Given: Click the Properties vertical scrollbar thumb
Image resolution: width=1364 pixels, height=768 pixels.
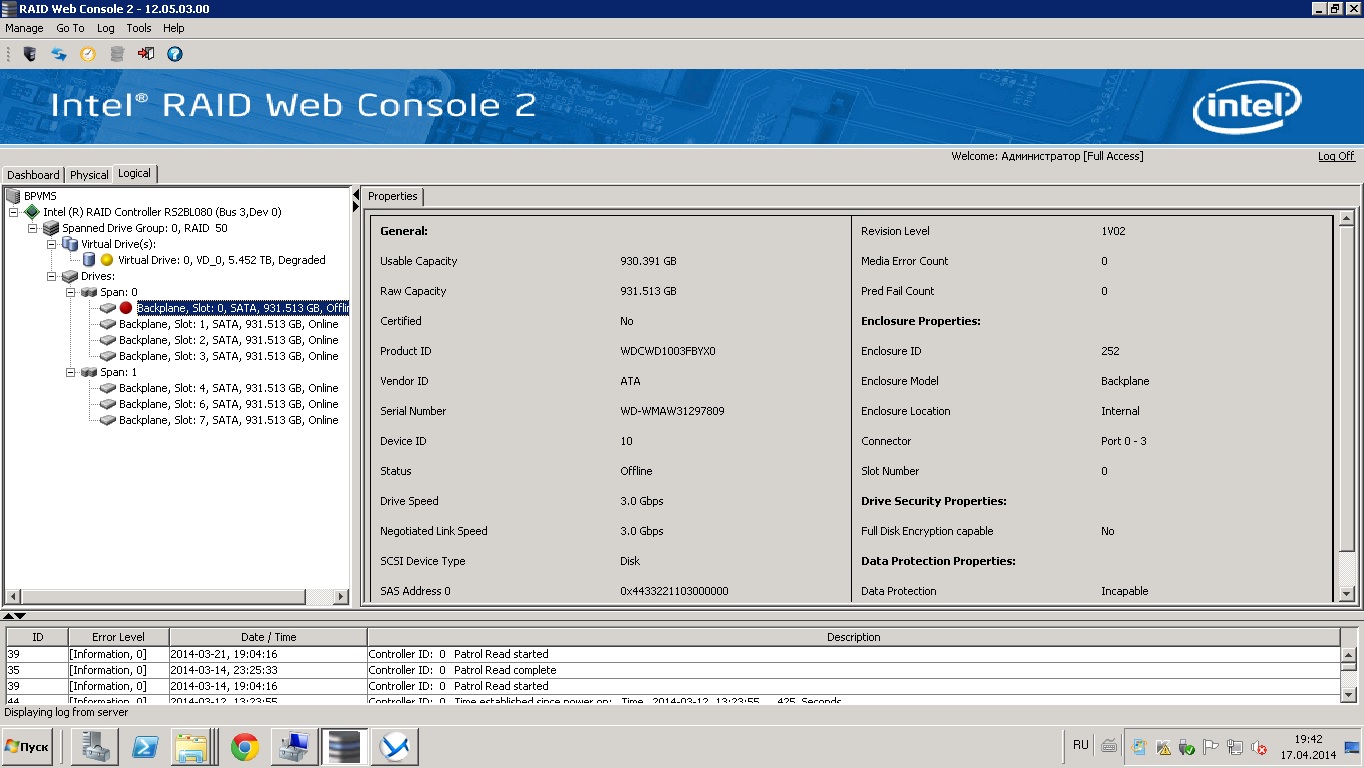Looking at the screenshot, I should coord(1346,389).
